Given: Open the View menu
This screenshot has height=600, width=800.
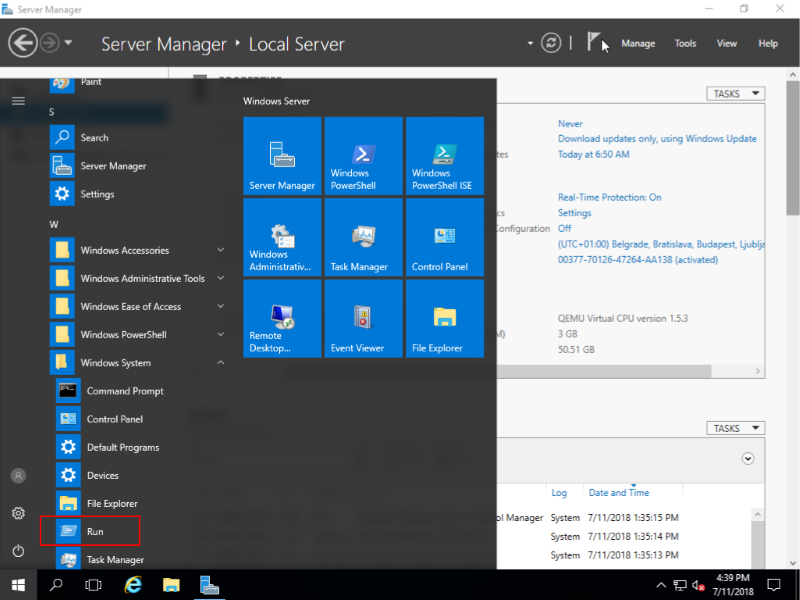Looking at the screenshot, I should pyautogui.click(x=727, y=43).
